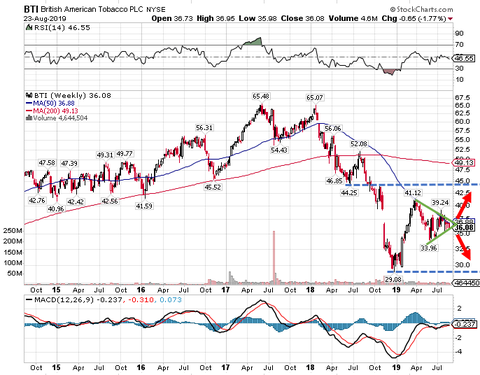Click the blue 0.073 MACD histogram value
Screen dimensions: 480x375
pos(170,300)
